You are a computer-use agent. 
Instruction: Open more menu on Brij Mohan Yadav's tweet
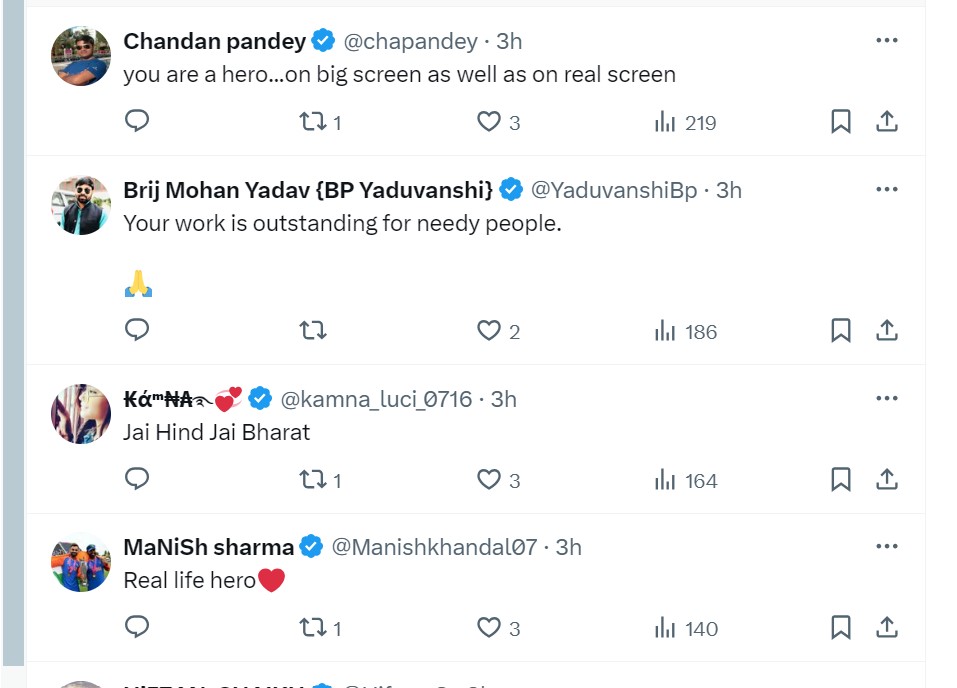pos(886,190)
